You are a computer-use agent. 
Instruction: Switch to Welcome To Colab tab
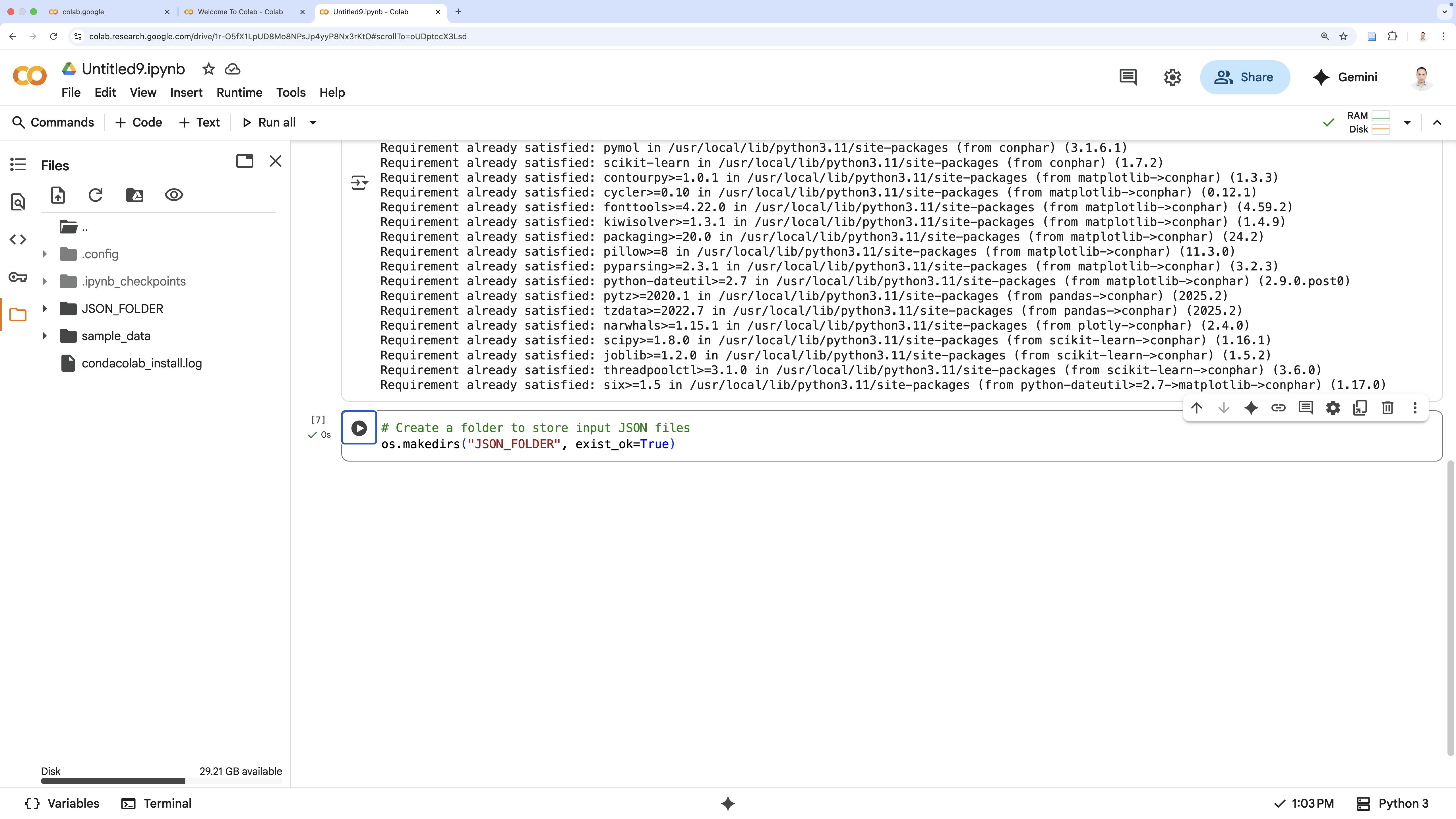point(240,12)
